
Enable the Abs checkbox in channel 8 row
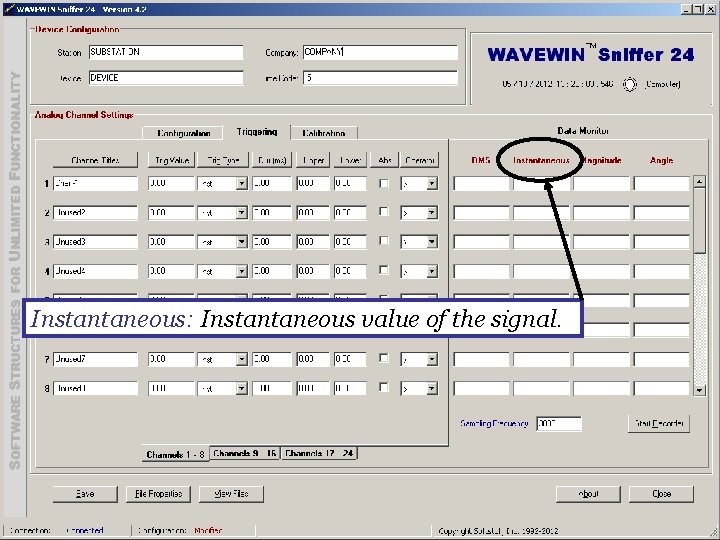pos(383,388)
